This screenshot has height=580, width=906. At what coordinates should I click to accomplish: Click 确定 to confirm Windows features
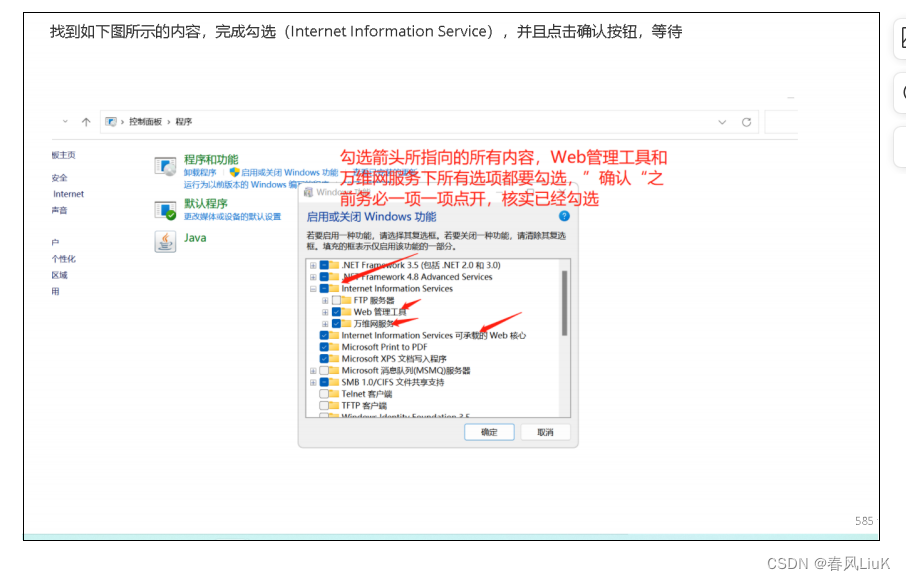coord(489,432)
